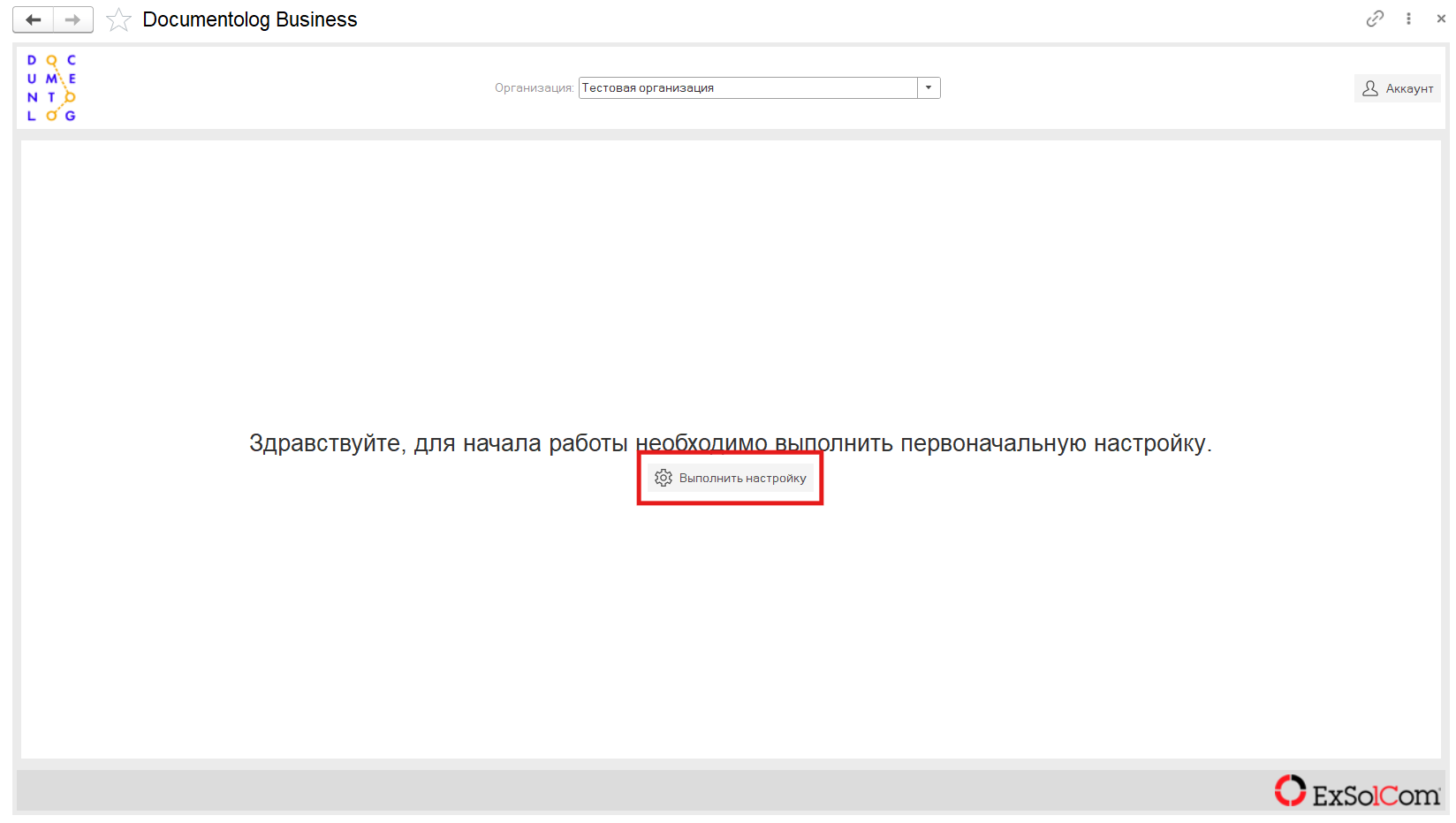The image size is (1456, 823).
Task: Click the Documentolog Business title
Action: [x=250, y=19]
